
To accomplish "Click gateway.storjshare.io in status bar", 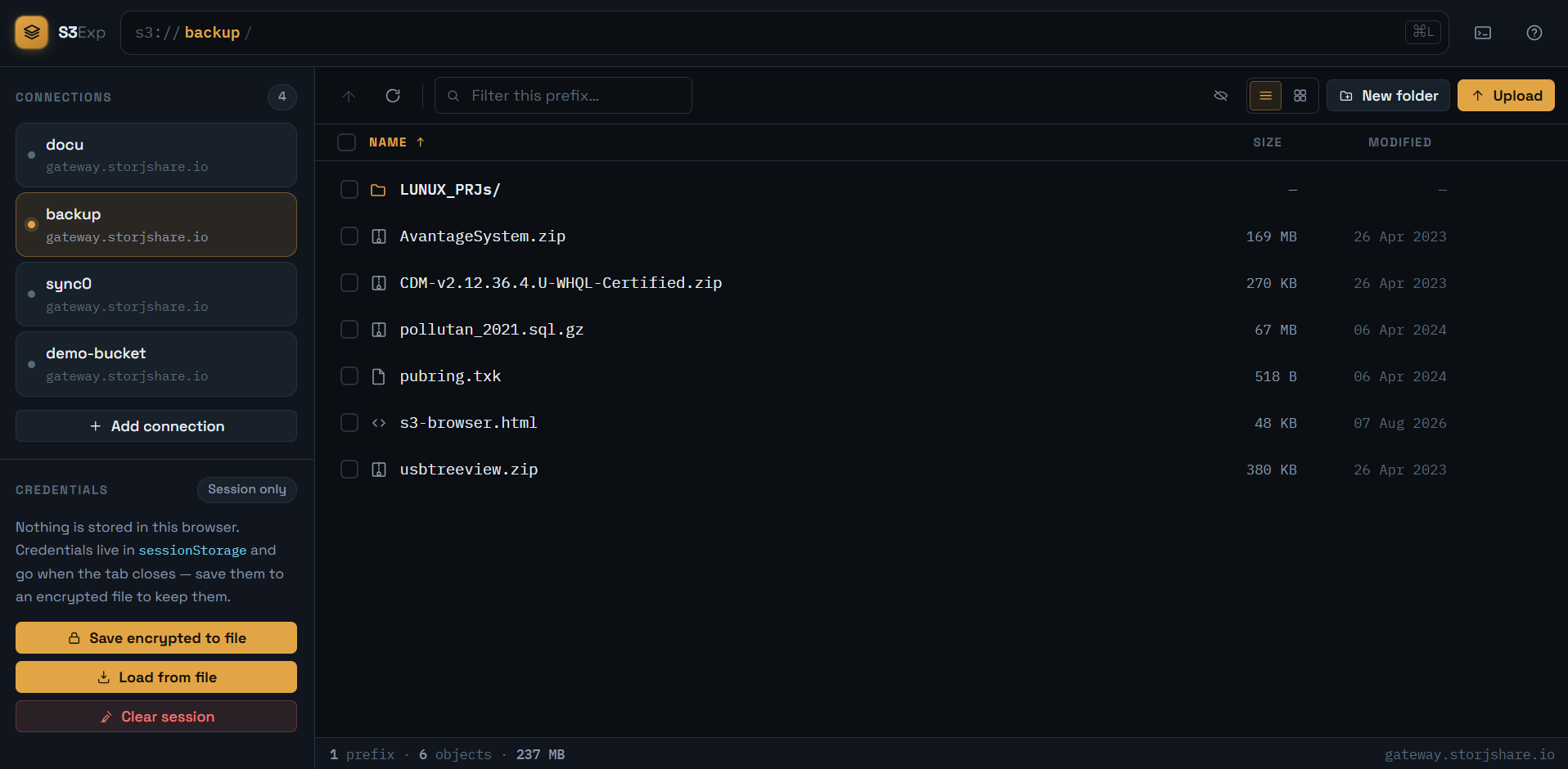I will pos(1469,754).
